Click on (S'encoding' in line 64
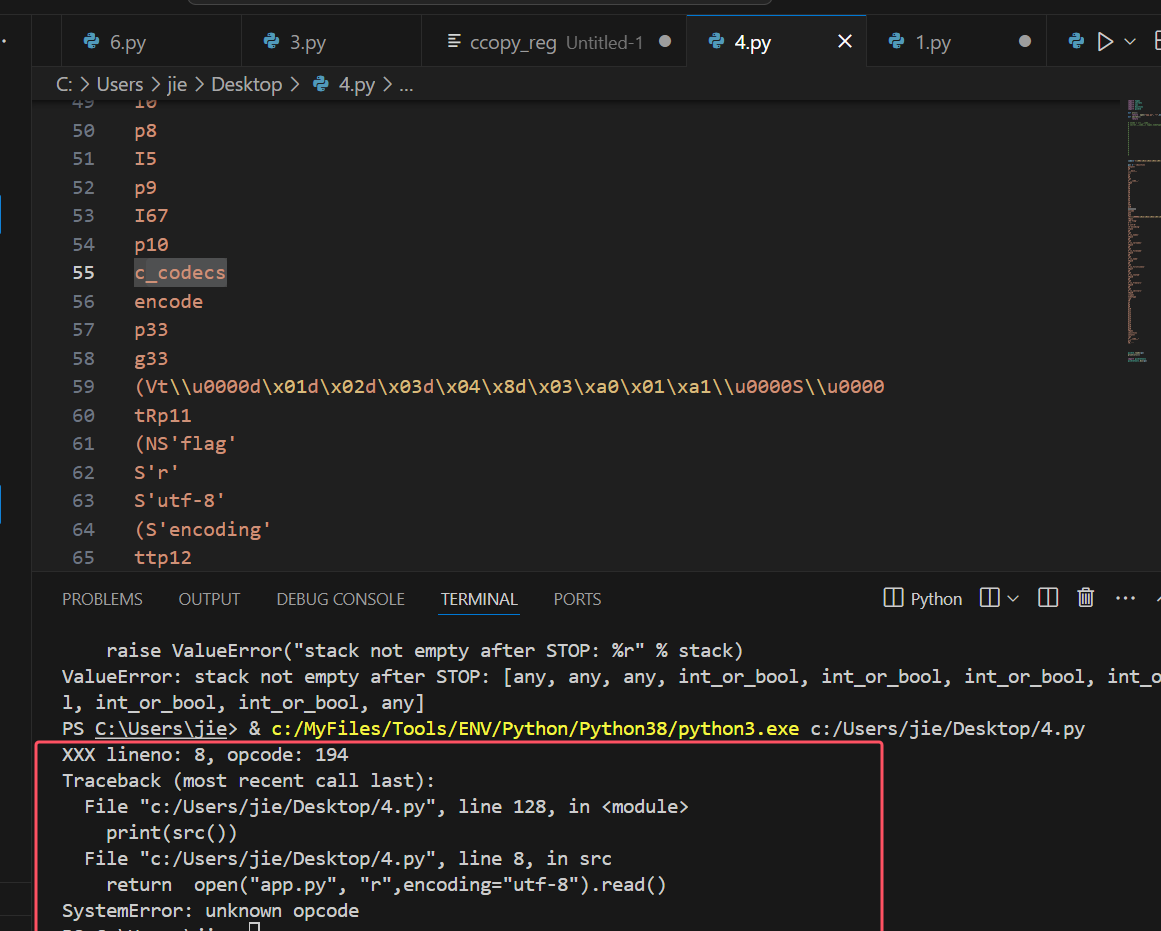Viewport: 1161px width, 931px height. pyautogui.click(x=203, y=530)
